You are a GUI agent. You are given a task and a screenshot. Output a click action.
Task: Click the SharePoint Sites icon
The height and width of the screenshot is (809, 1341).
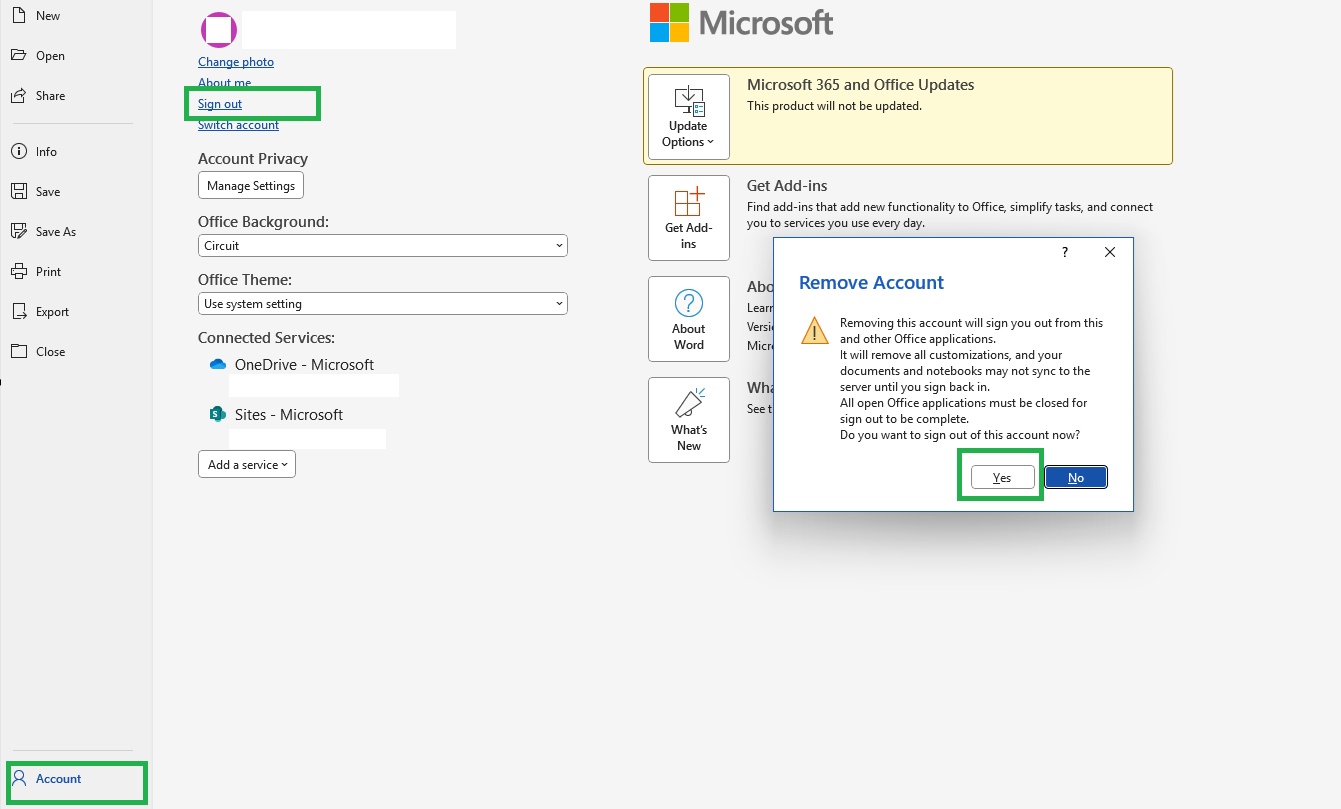[218, 414]
